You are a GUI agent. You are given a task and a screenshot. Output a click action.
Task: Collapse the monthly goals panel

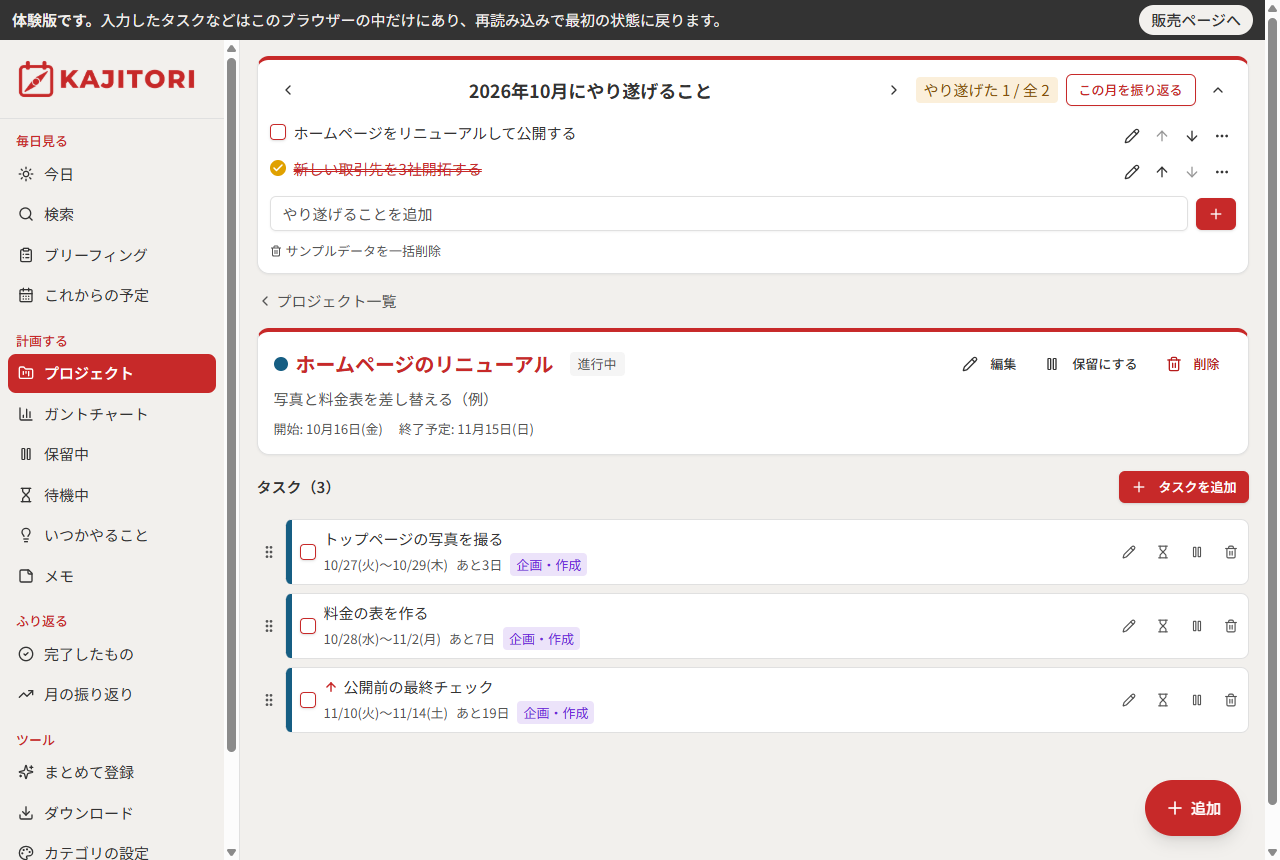coord(1218,90)
